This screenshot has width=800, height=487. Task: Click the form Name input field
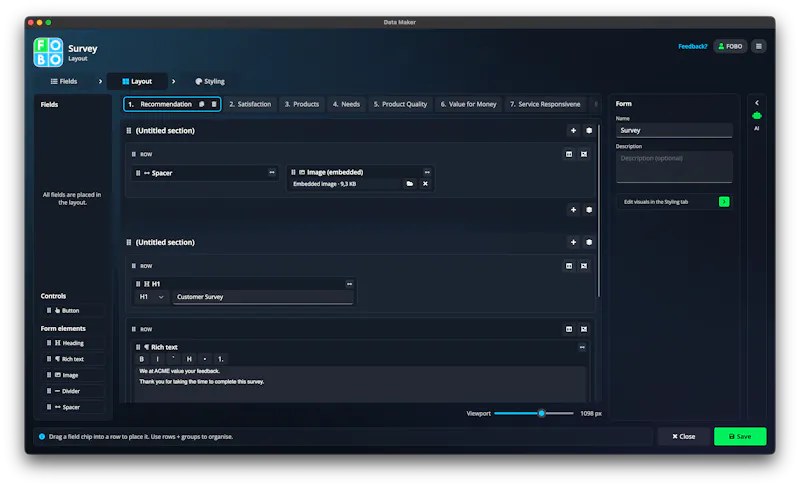point(673,130)
